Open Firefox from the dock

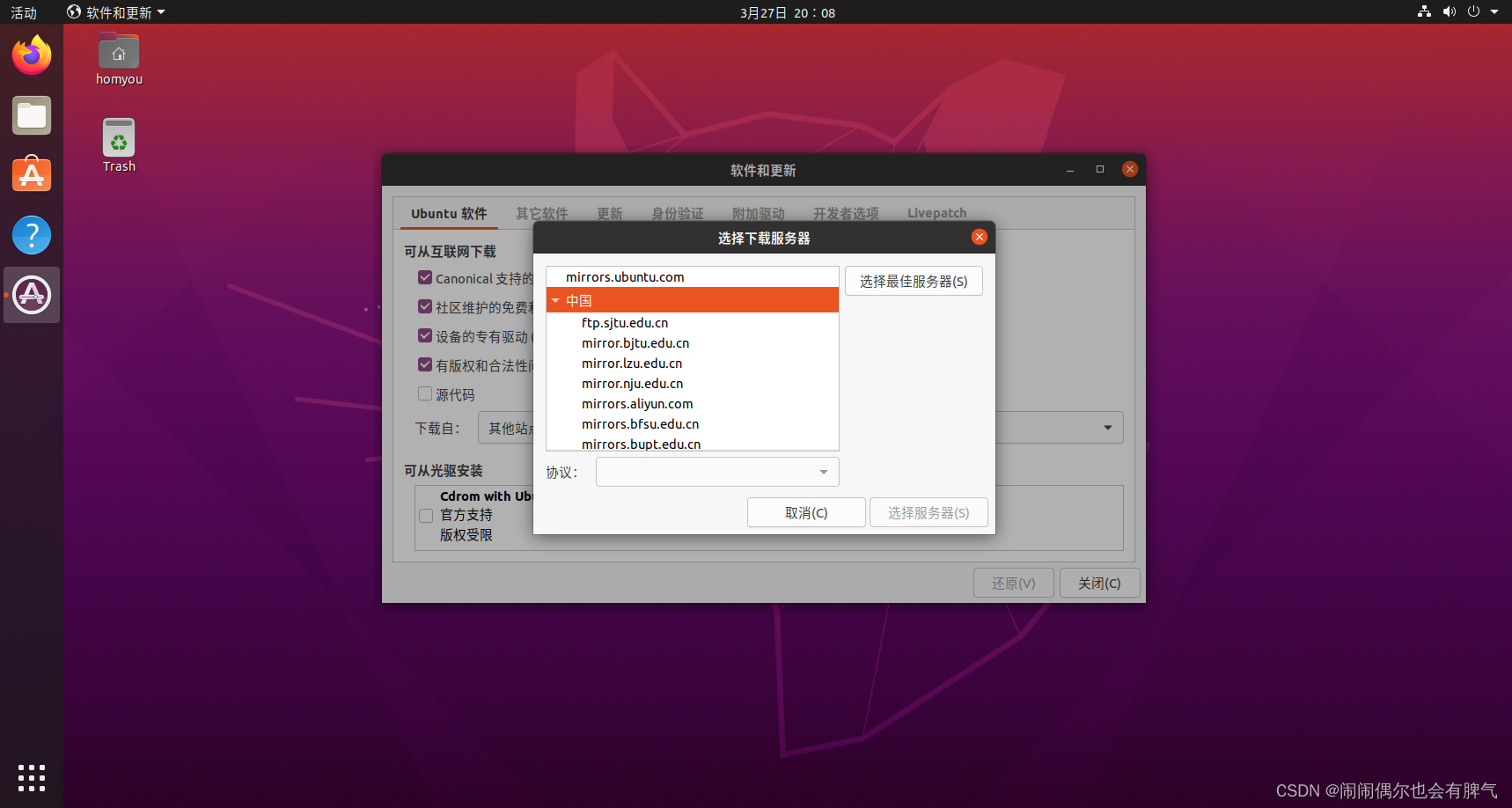[32, 55]
